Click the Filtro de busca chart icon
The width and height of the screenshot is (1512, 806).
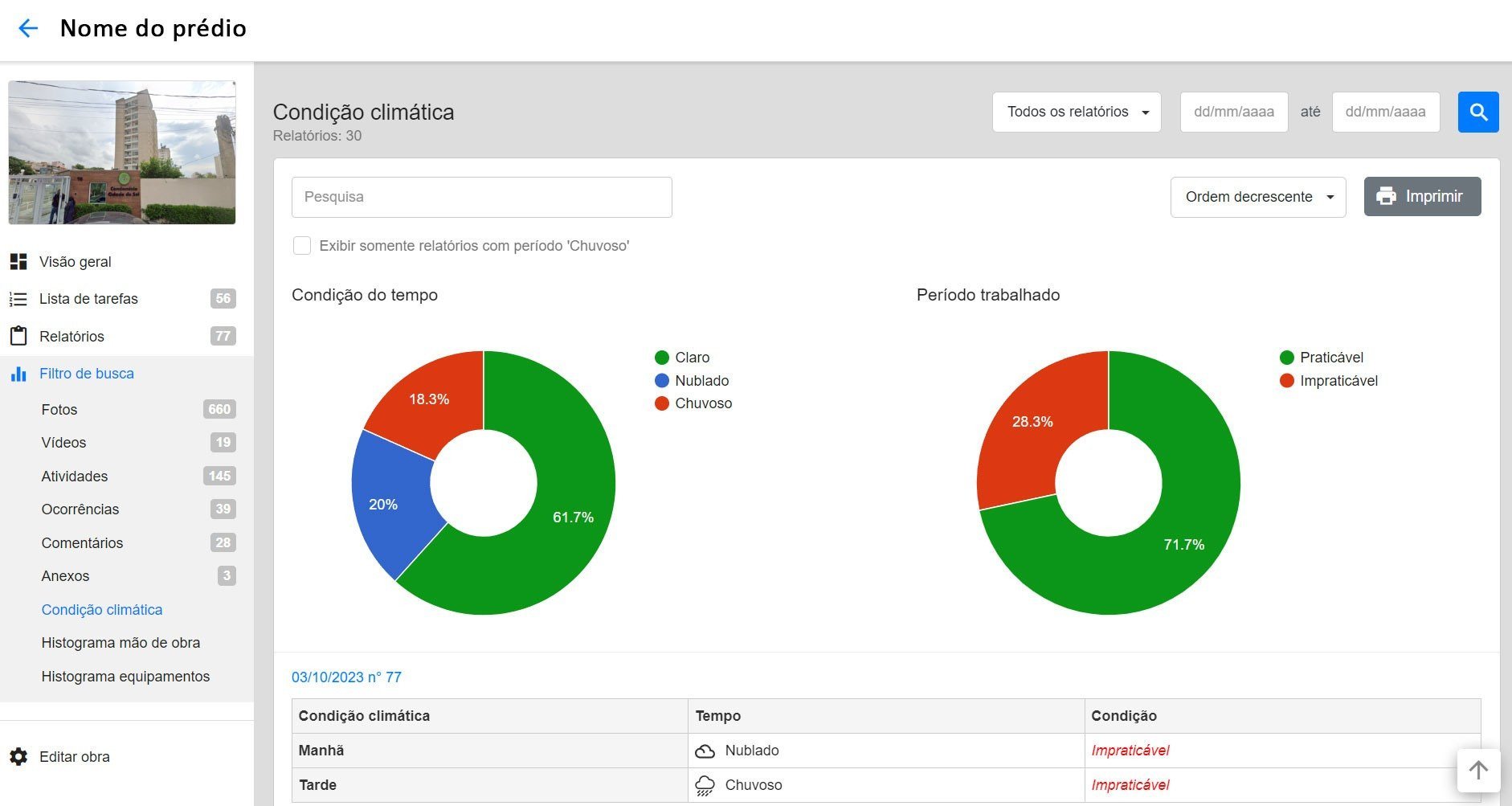(18, 374)
